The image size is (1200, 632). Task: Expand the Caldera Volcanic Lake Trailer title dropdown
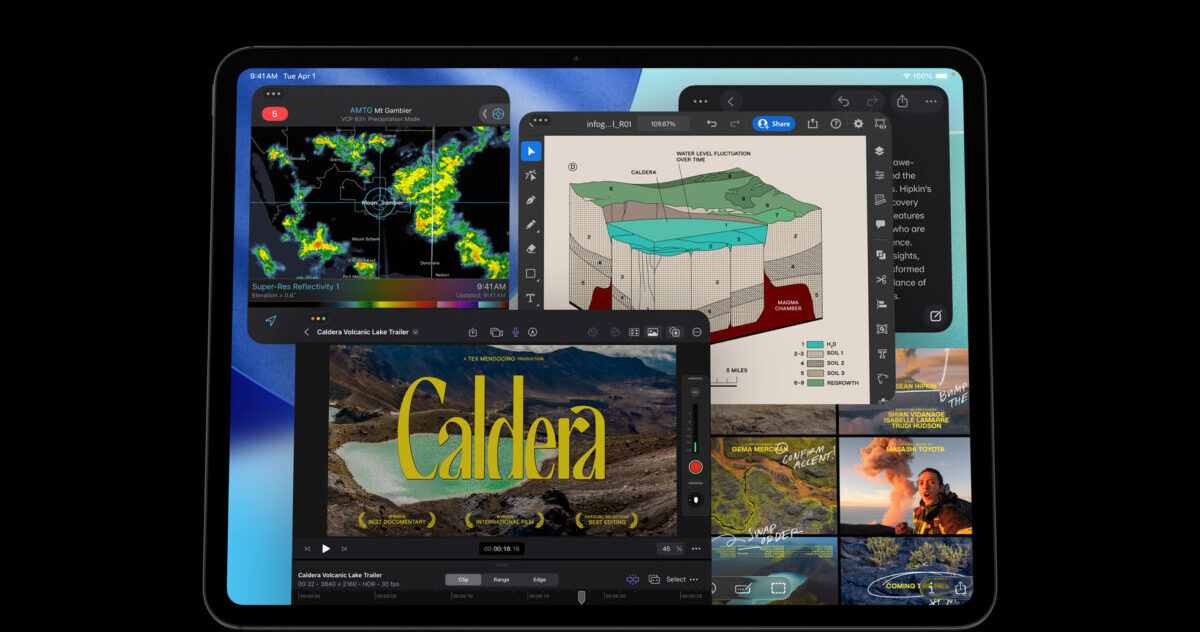415,332
